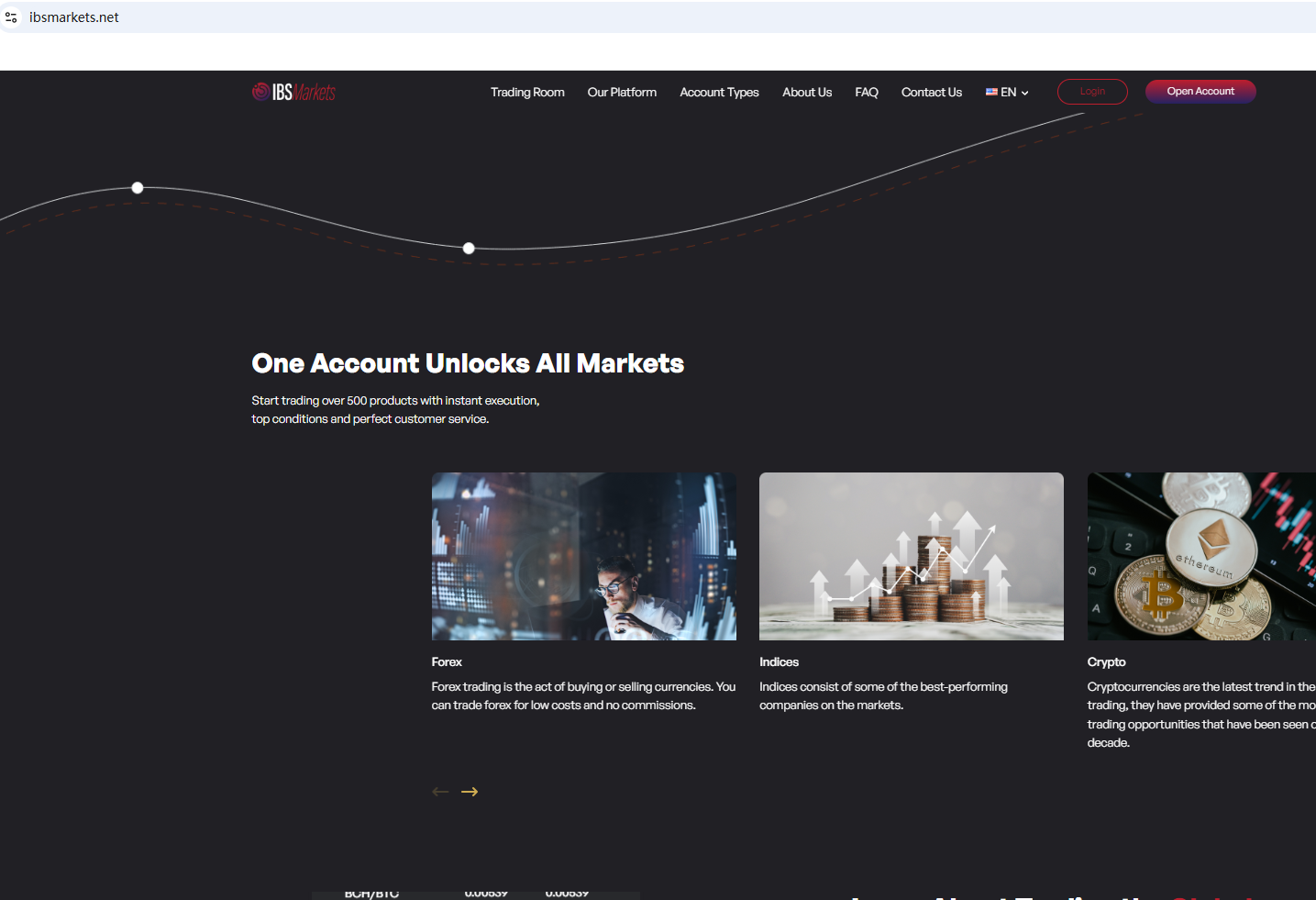
Task: Open the FAQ page
Action: (867, 92)
